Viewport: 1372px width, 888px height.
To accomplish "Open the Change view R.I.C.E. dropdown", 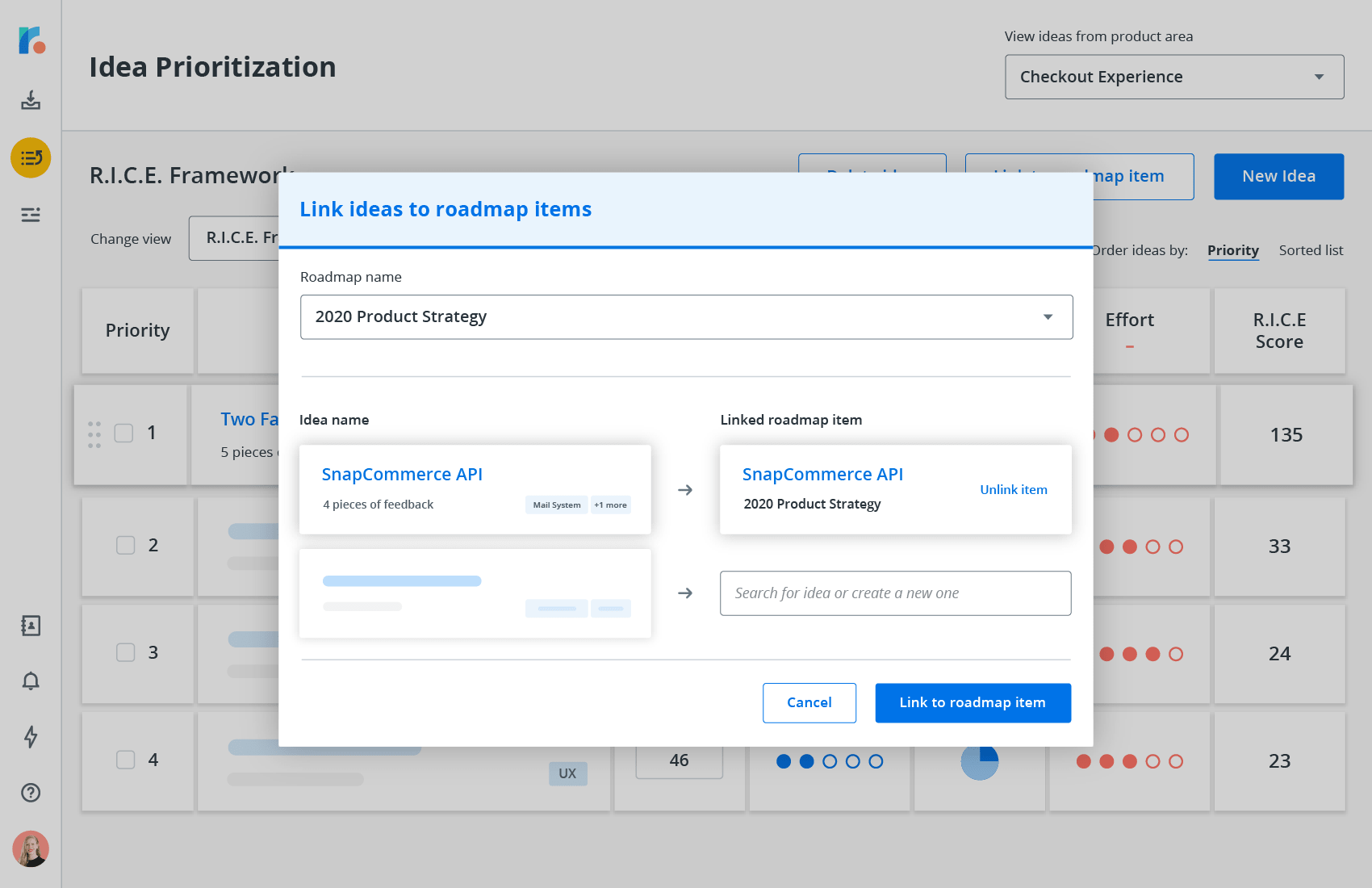I will tap(234, 238).
